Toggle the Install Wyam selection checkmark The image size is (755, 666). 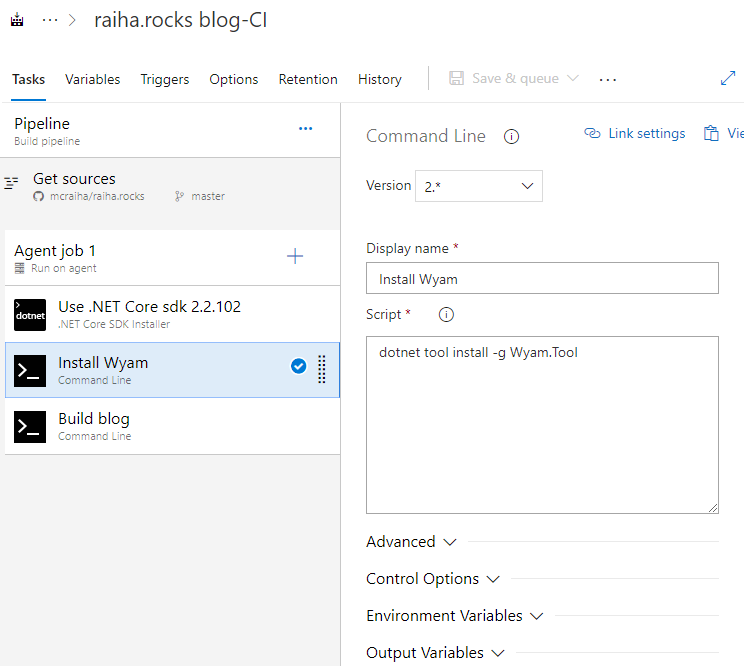299,366
